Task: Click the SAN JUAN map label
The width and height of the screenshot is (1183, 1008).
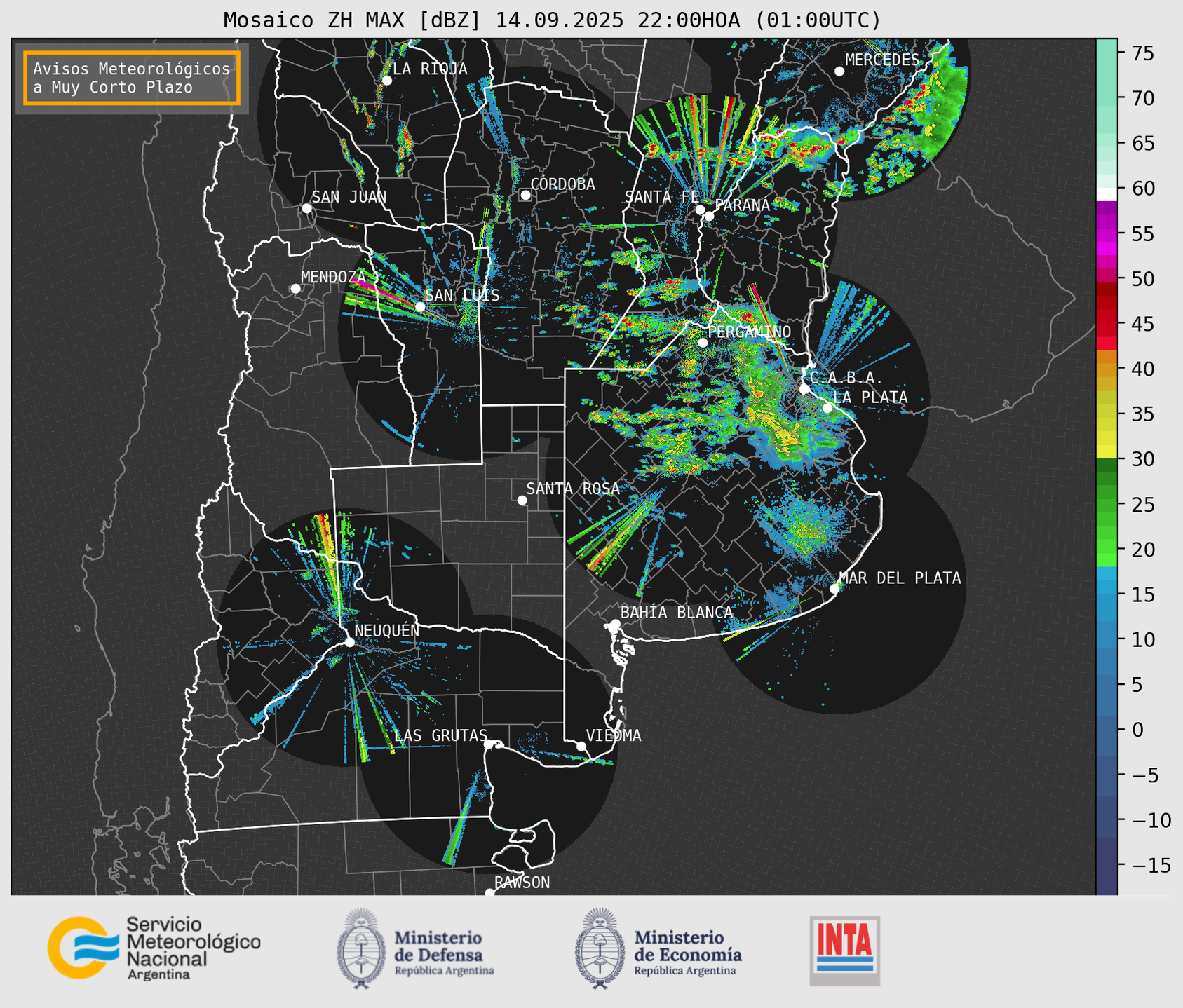Action: (x=349, y=198)
